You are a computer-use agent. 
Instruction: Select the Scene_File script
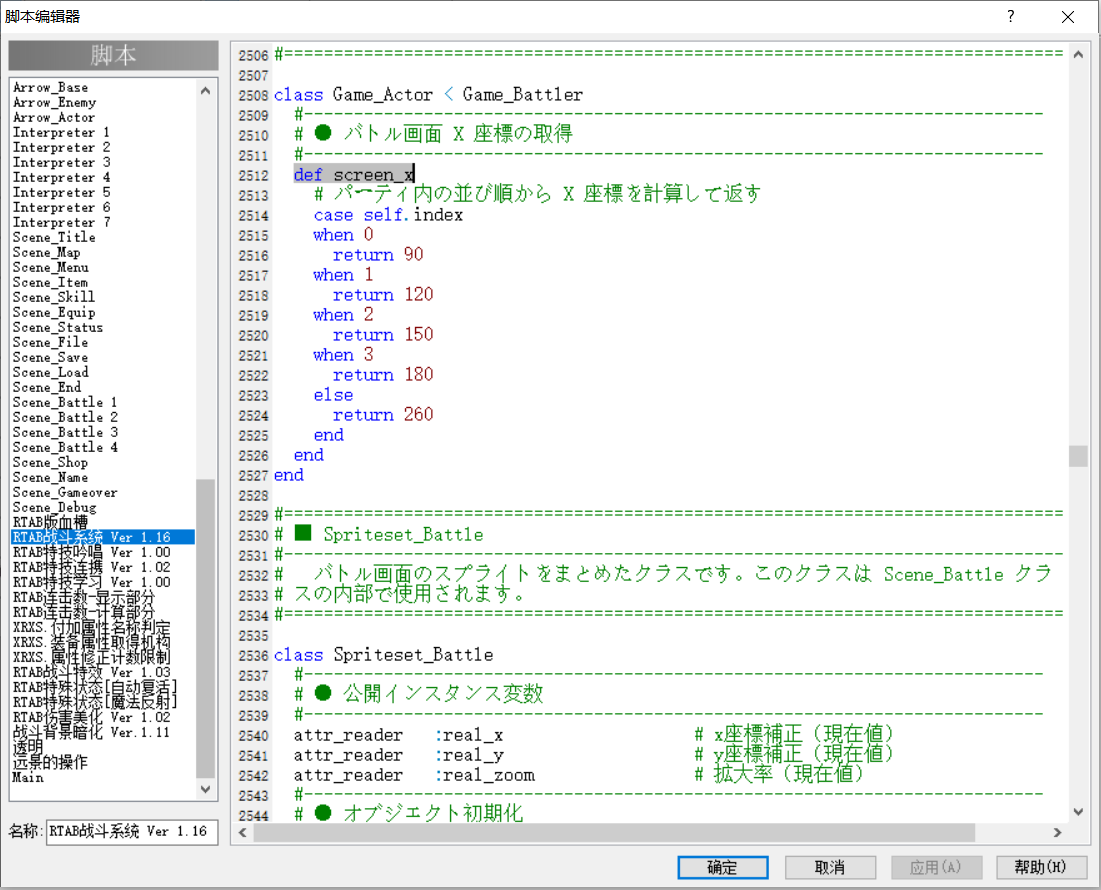[x=103, y=343]
